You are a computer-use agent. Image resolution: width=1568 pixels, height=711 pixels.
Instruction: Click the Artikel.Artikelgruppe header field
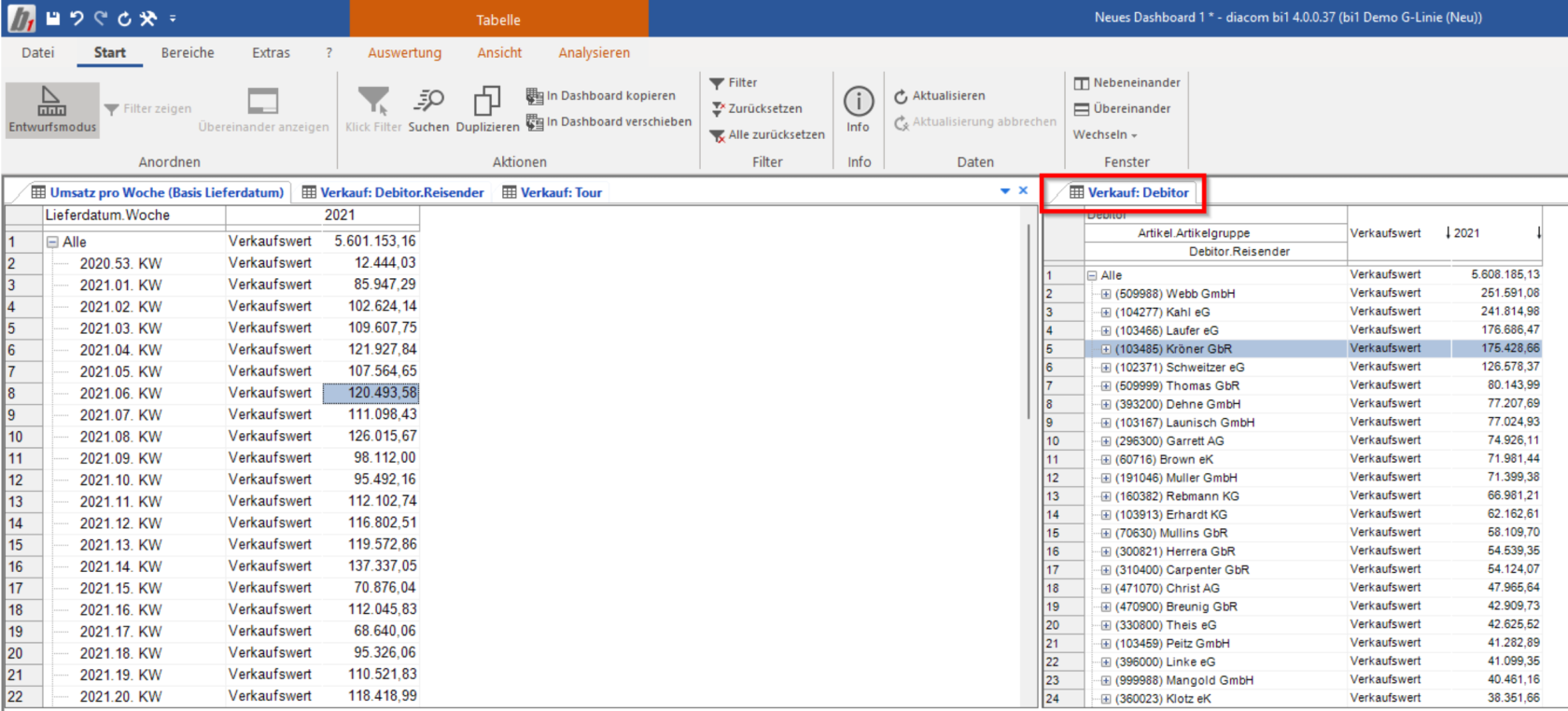[1216, 233]
